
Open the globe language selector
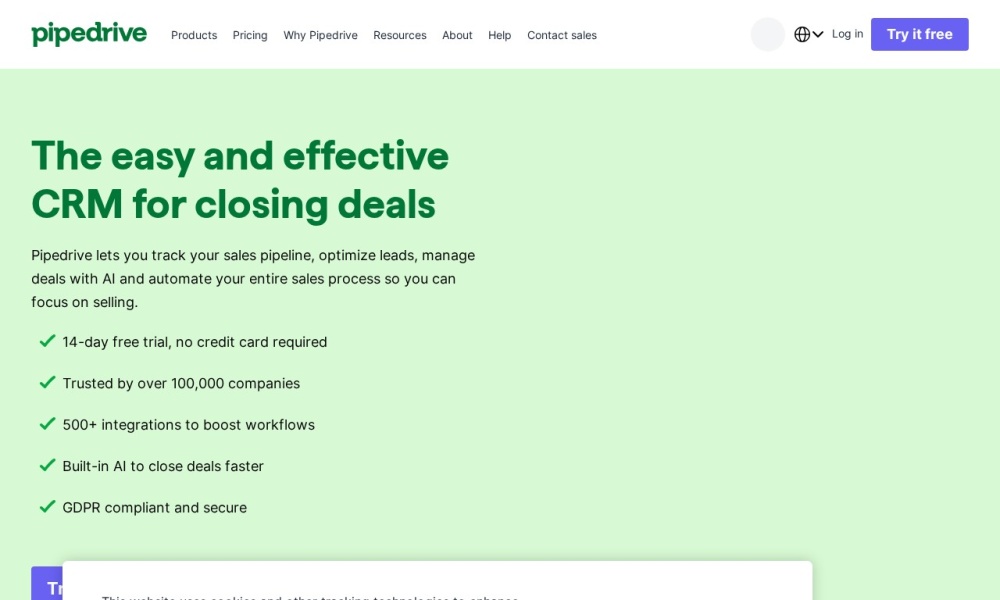[802, 34]
